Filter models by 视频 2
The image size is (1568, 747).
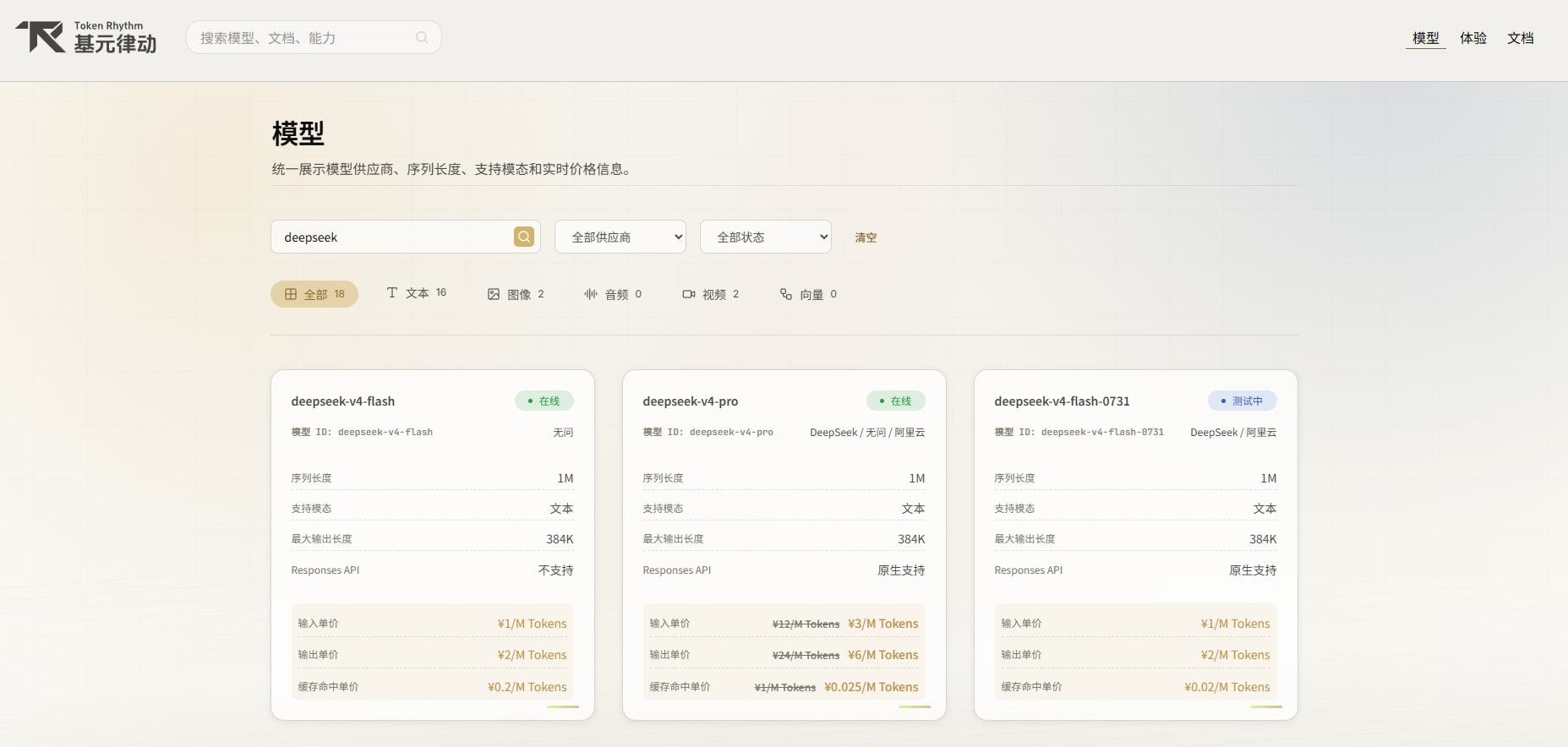[x=711, y=294]
